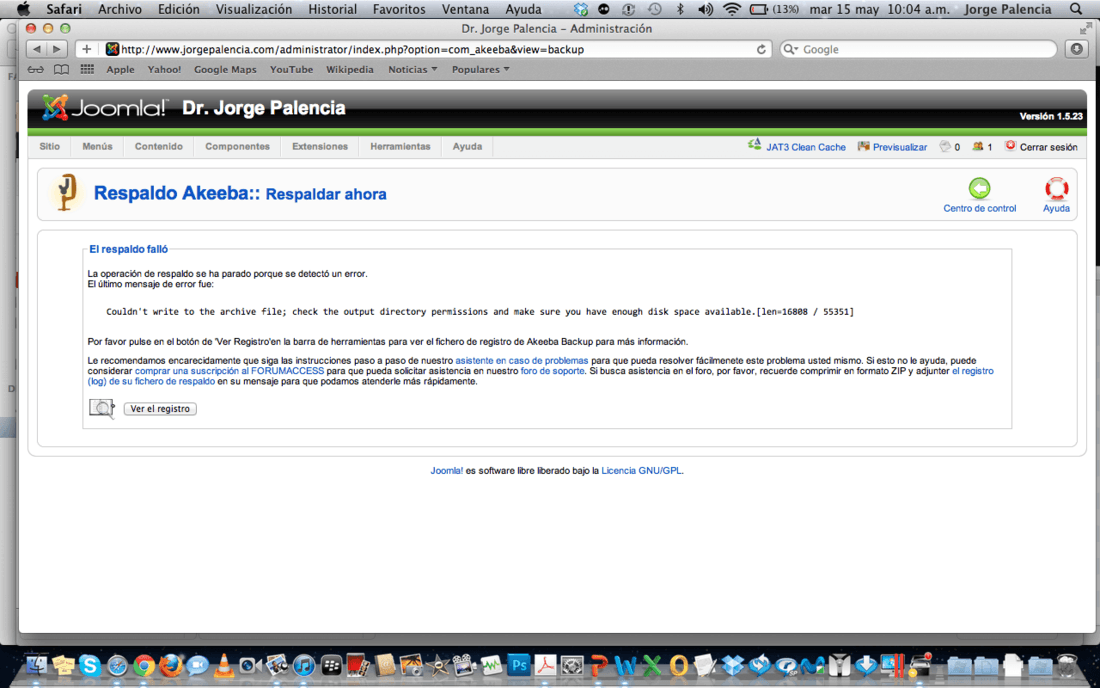Launch Photoshop from the dock
Image resolution: width=1100 pixels, height=688 pixels.
518,665
